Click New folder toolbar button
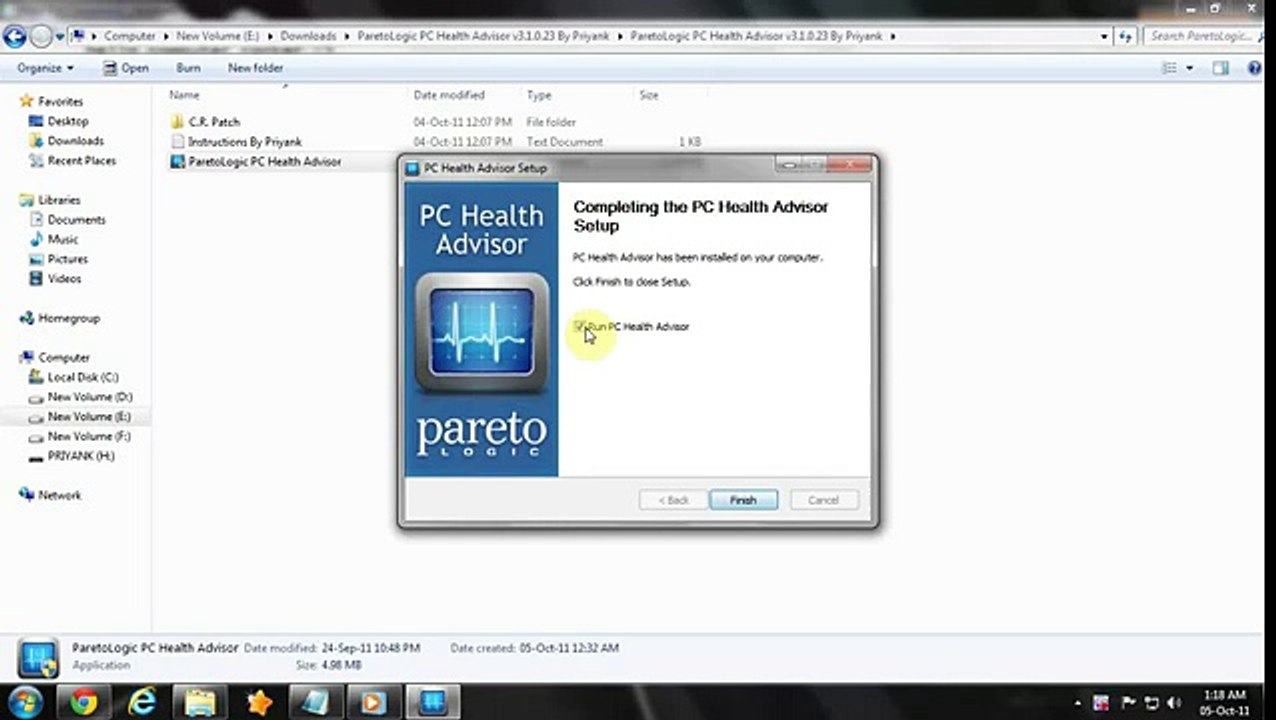1276x720 pixels. click(255, 68)
